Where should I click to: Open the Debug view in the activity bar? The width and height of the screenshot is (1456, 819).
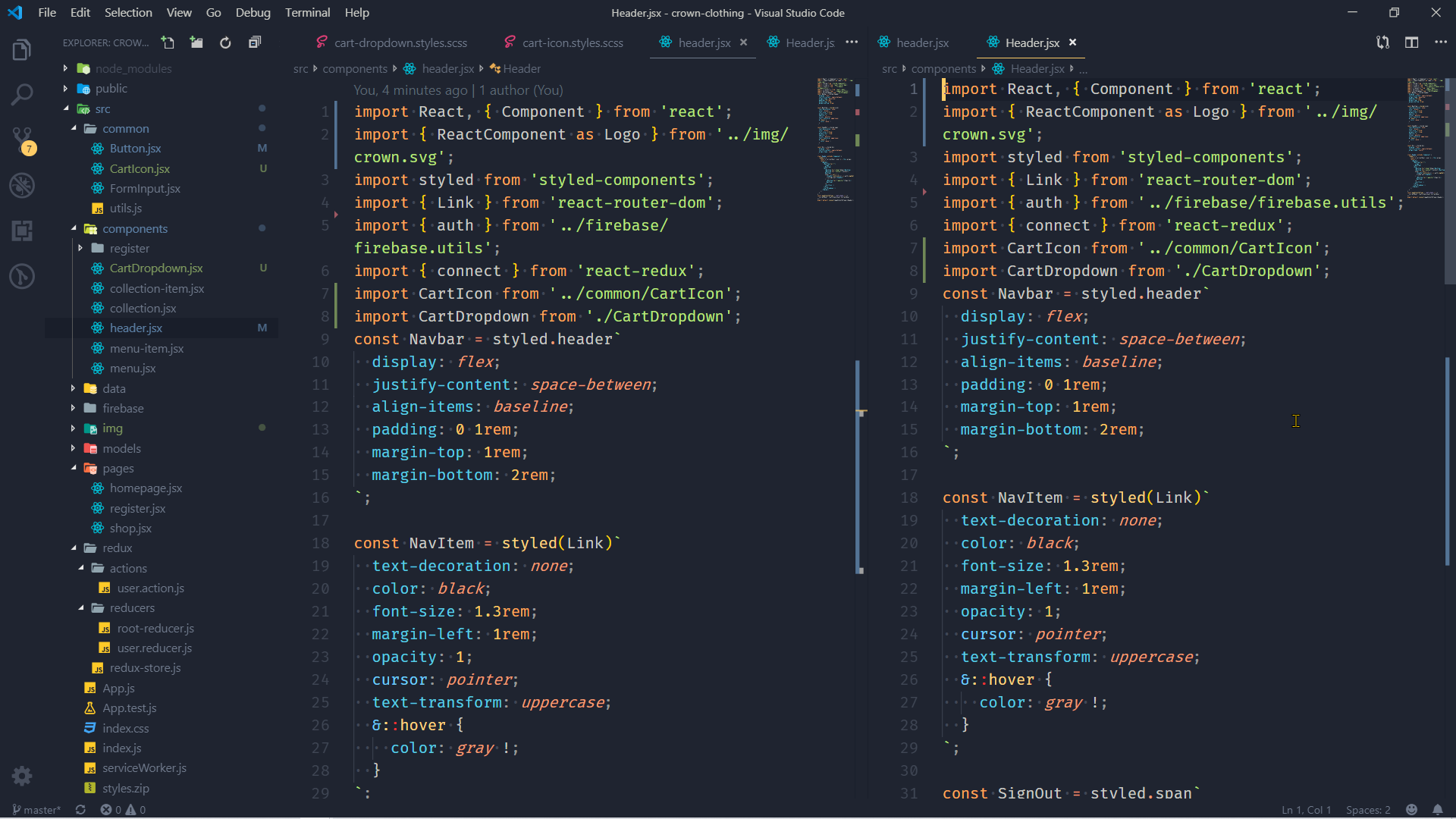coord(22,185)
